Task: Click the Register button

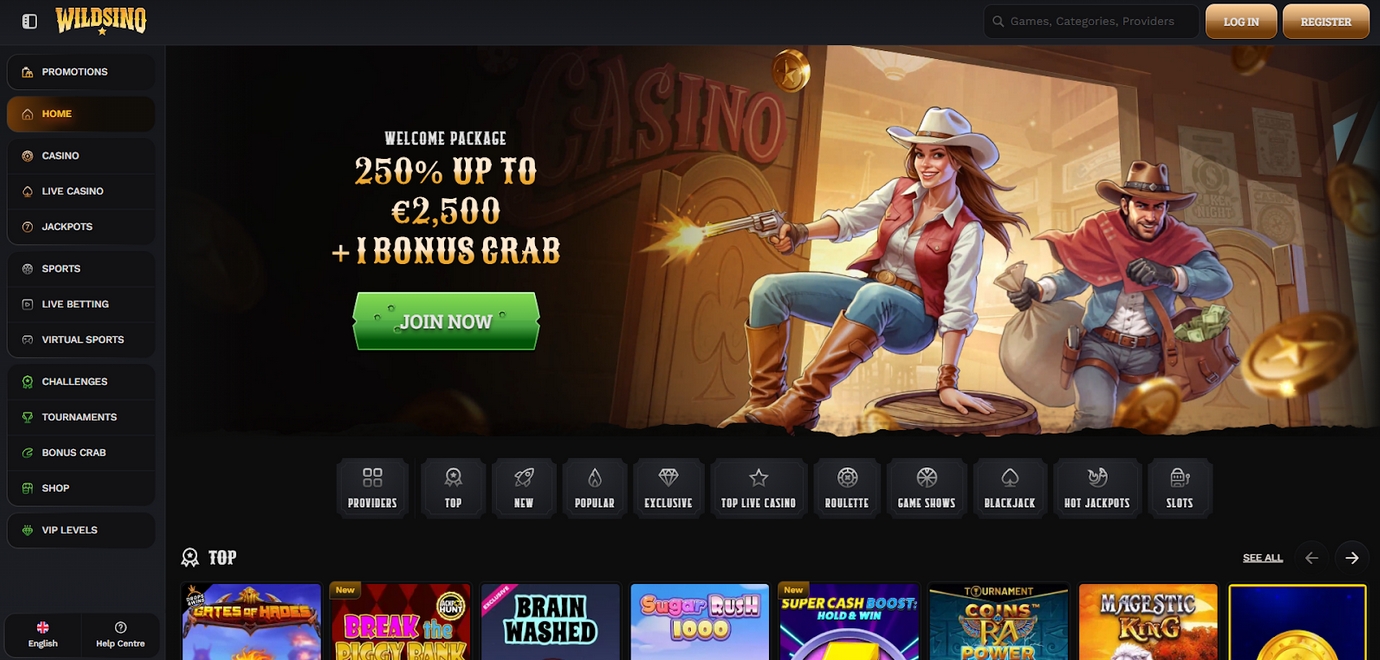Action: tap(1326, 21)
